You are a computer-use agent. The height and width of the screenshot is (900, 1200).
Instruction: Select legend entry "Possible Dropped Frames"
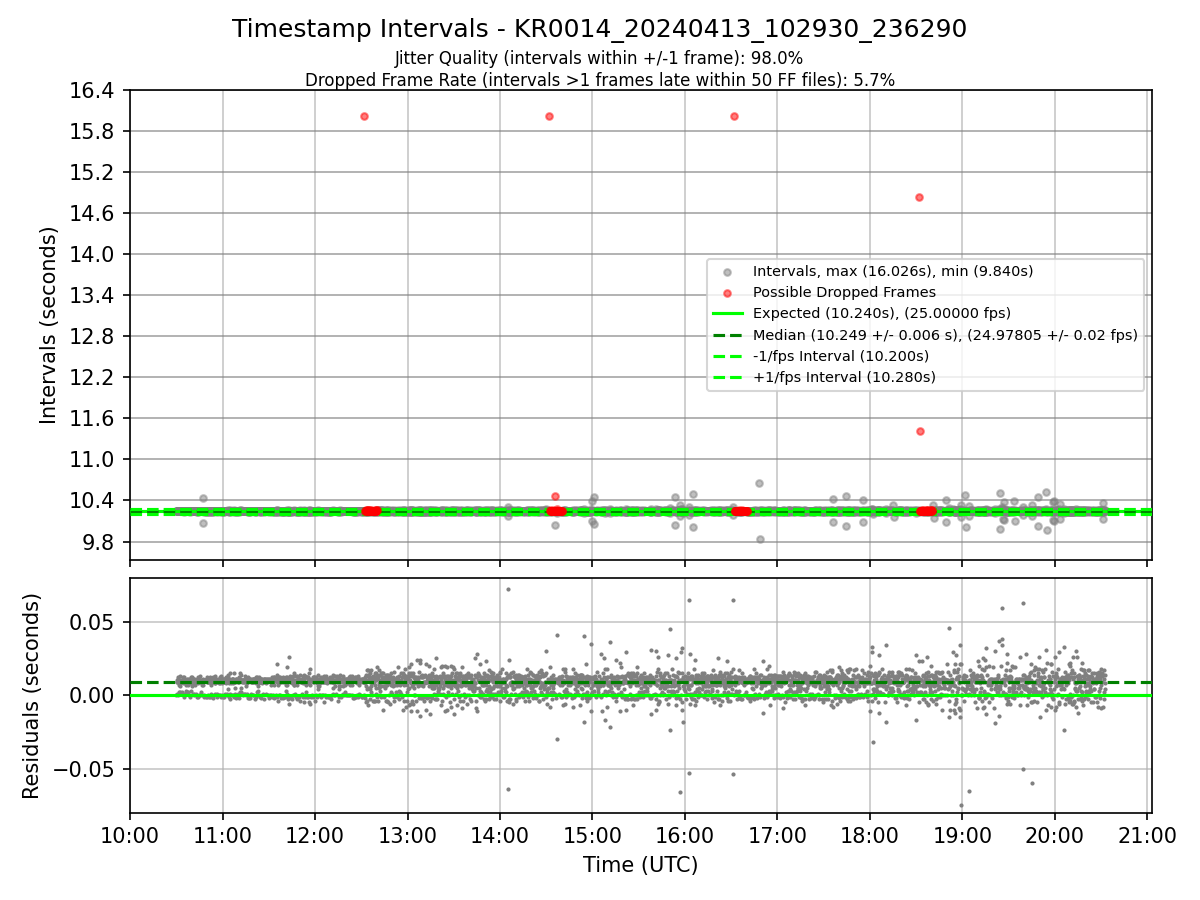point(844,292)
